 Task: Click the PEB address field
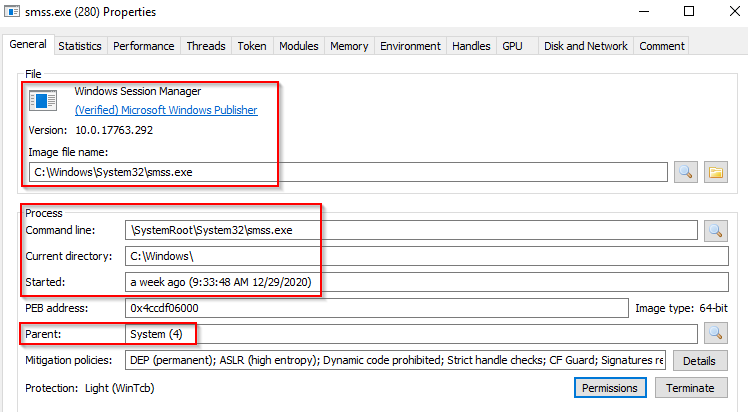(376, 308)
